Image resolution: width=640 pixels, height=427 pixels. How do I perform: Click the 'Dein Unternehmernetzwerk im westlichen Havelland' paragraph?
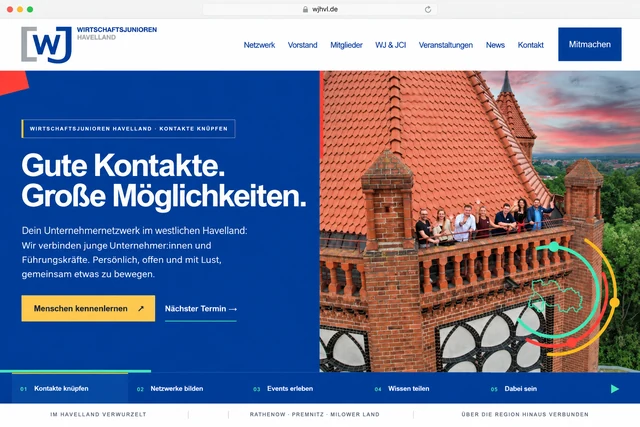(x=135, y=252)
